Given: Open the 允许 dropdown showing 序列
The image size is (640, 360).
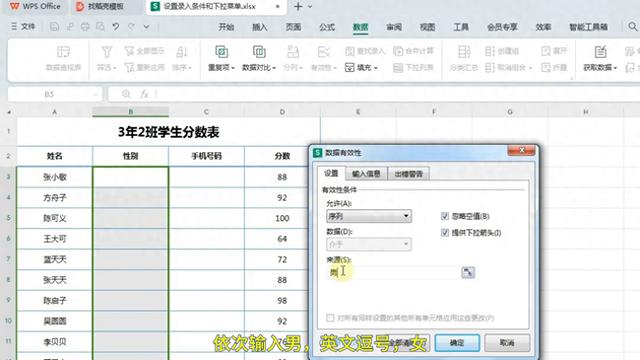Looking at the screenshot, I should (369, 216).
